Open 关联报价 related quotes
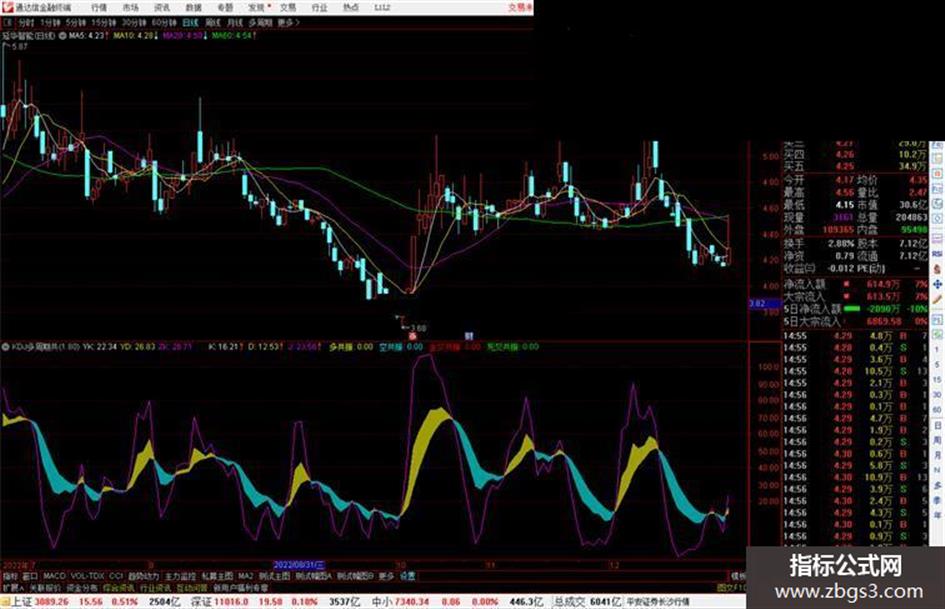Screen dimensions: 945x609 [45, 588]
